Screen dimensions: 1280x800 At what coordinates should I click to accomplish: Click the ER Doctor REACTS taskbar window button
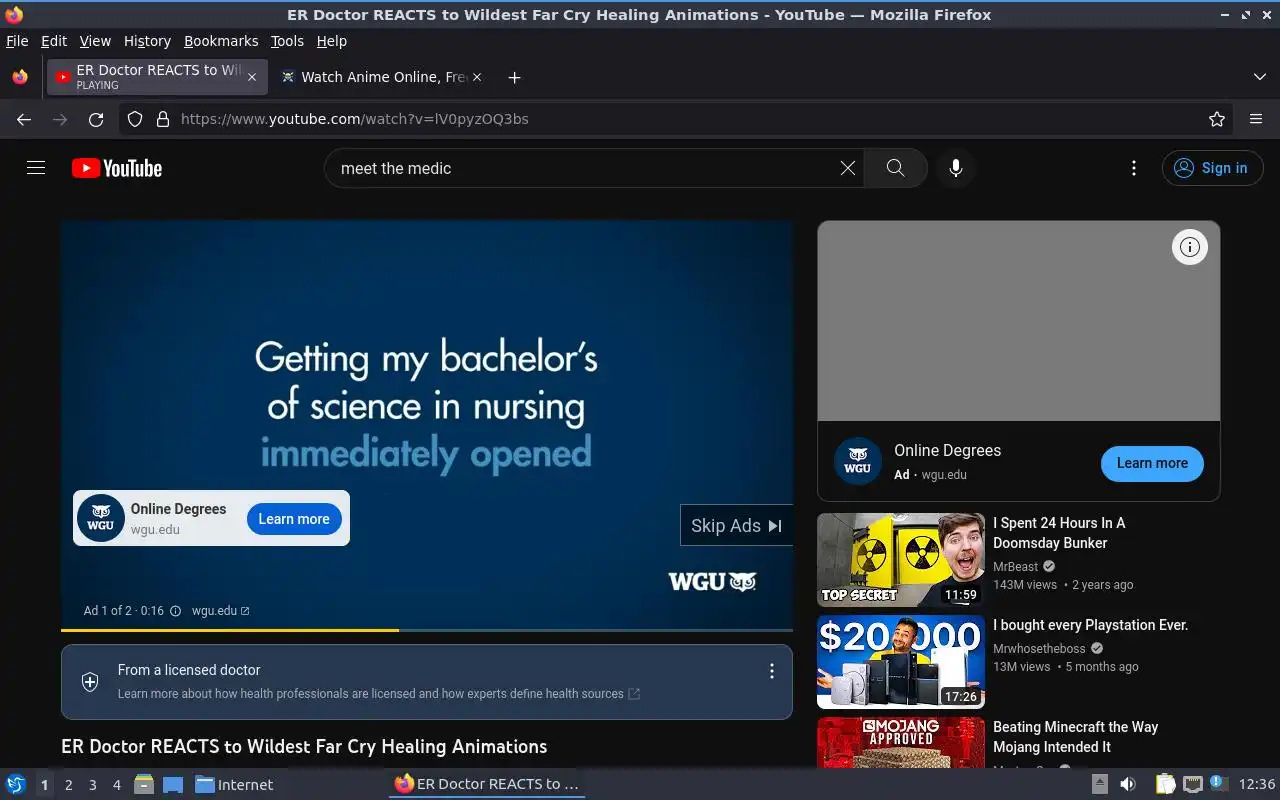click(487, 784)
